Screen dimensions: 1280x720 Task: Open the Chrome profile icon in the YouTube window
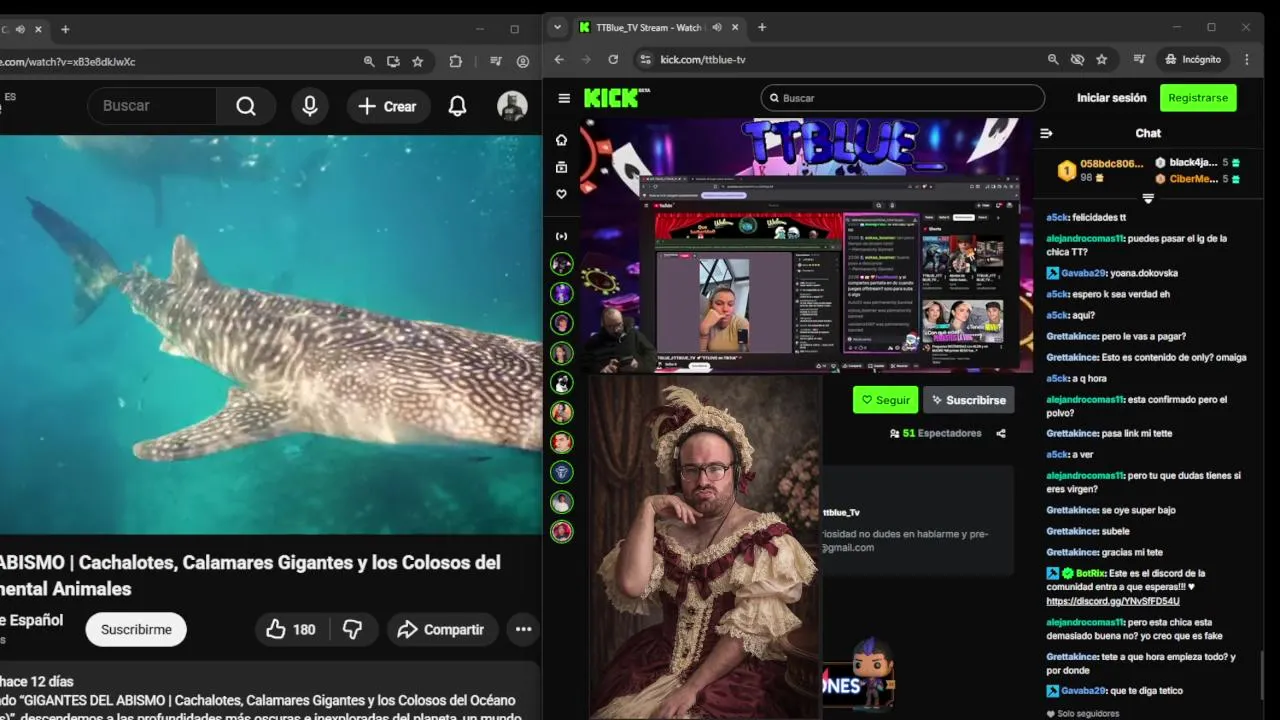[x=523, y=62]
